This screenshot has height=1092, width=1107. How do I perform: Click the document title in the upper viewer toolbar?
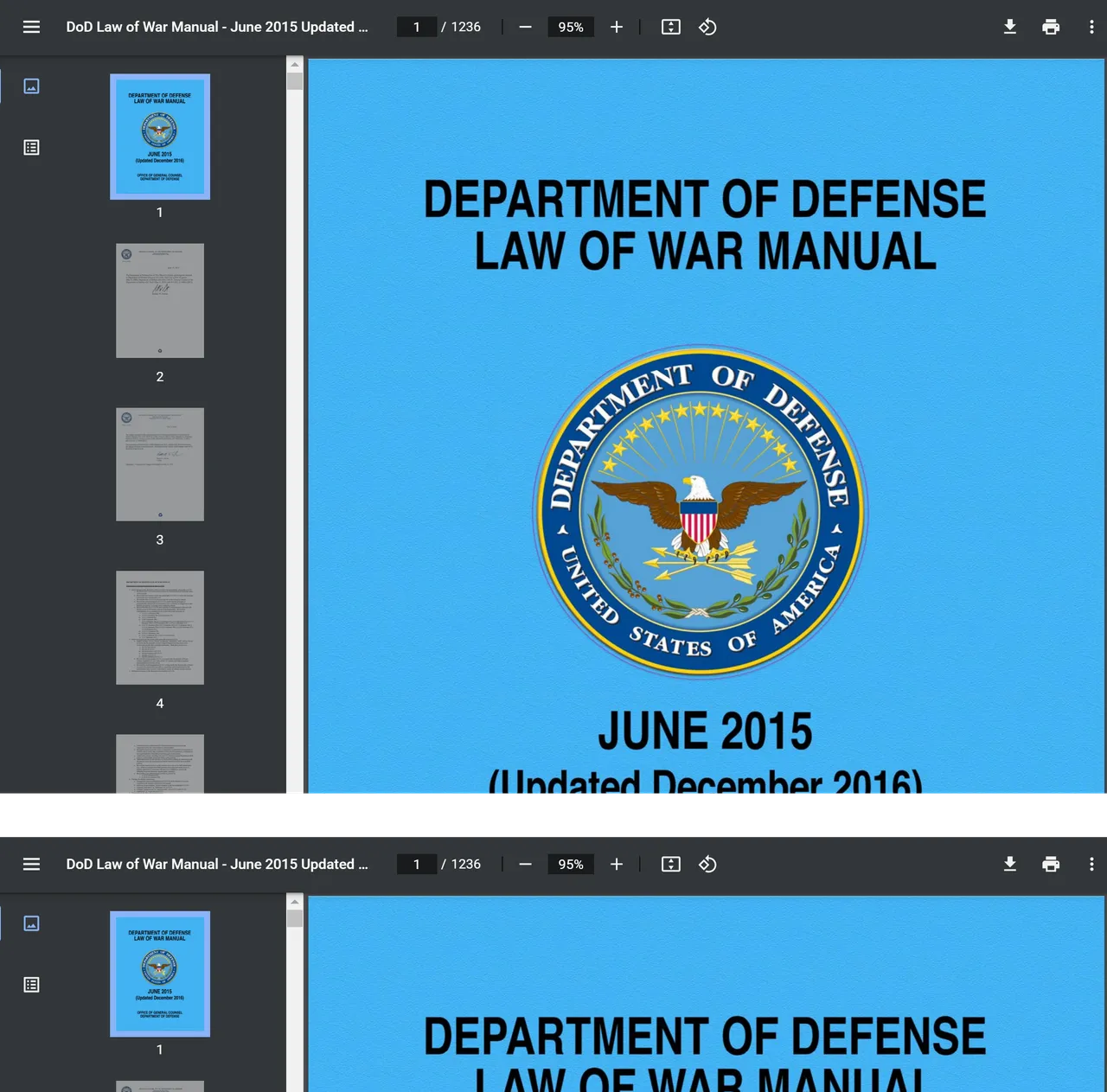coord(217,27)
